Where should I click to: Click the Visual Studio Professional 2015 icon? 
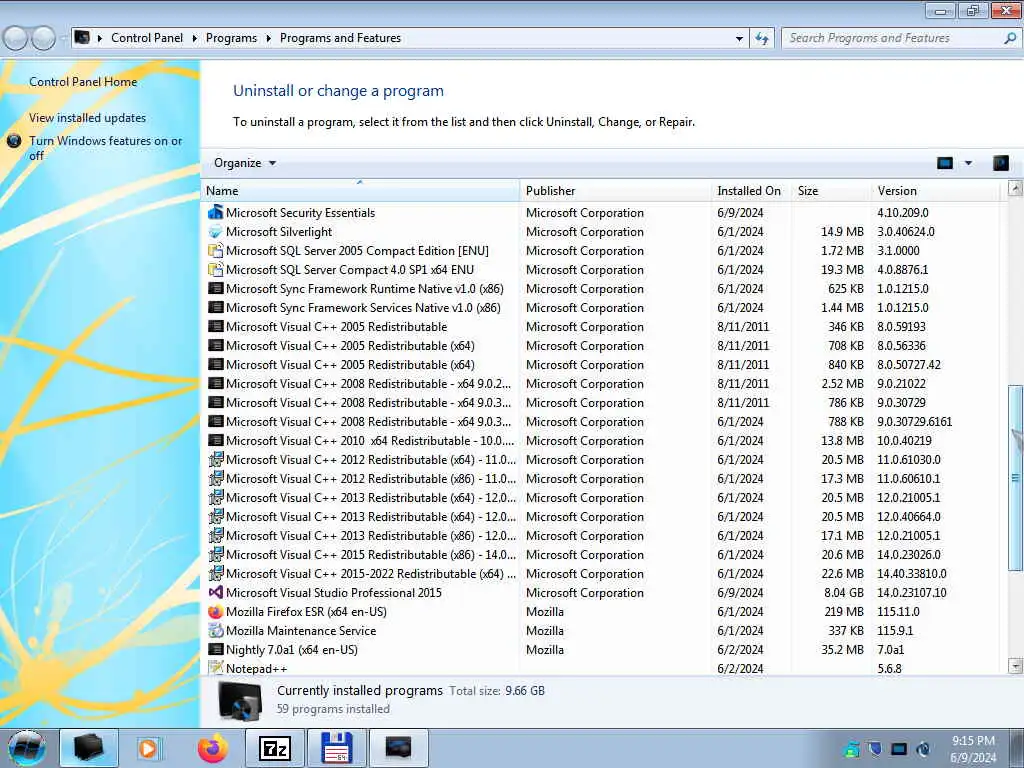[216, 592]
